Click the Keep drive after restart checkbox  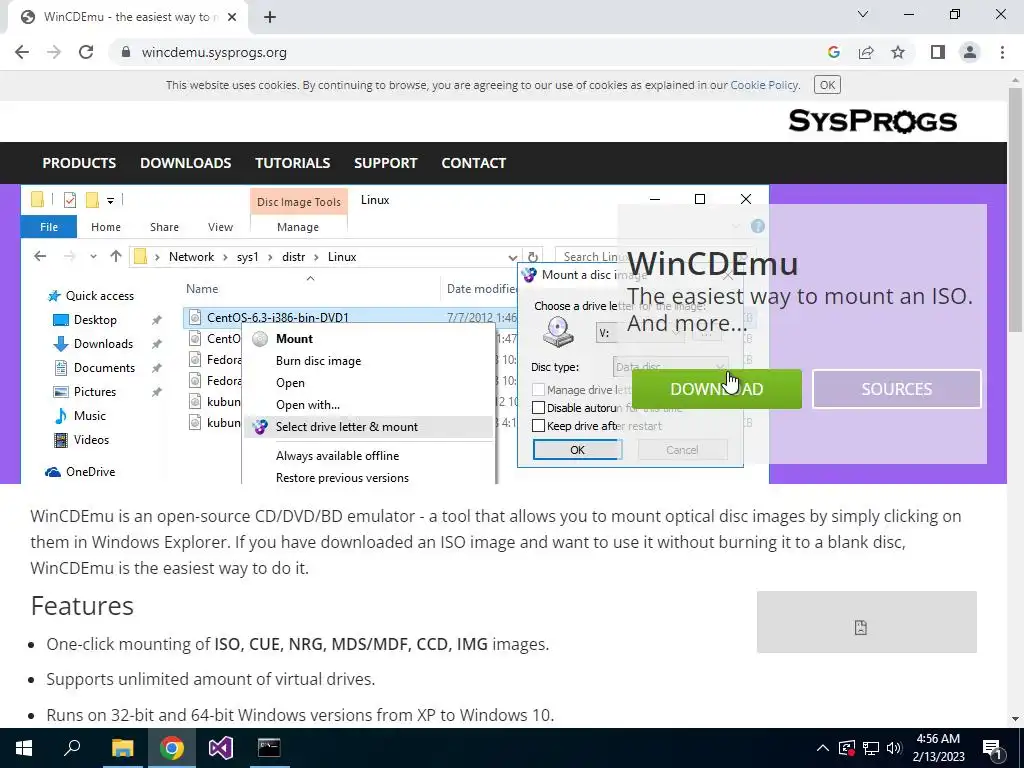coord(538,426)
